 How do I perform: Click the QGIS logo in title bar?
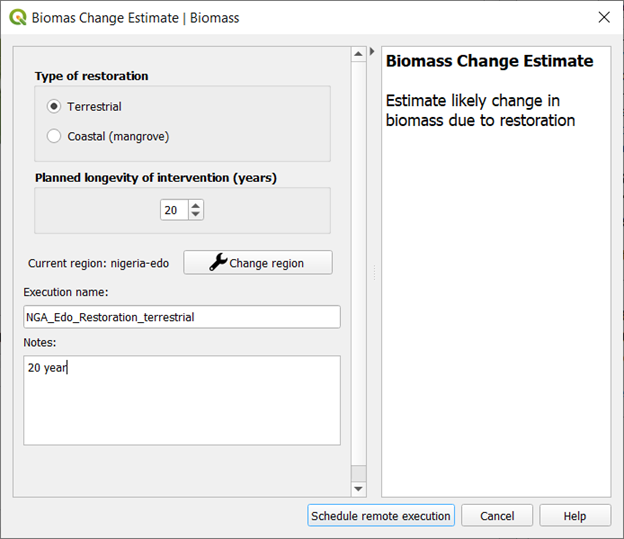(x=18, y=18)
